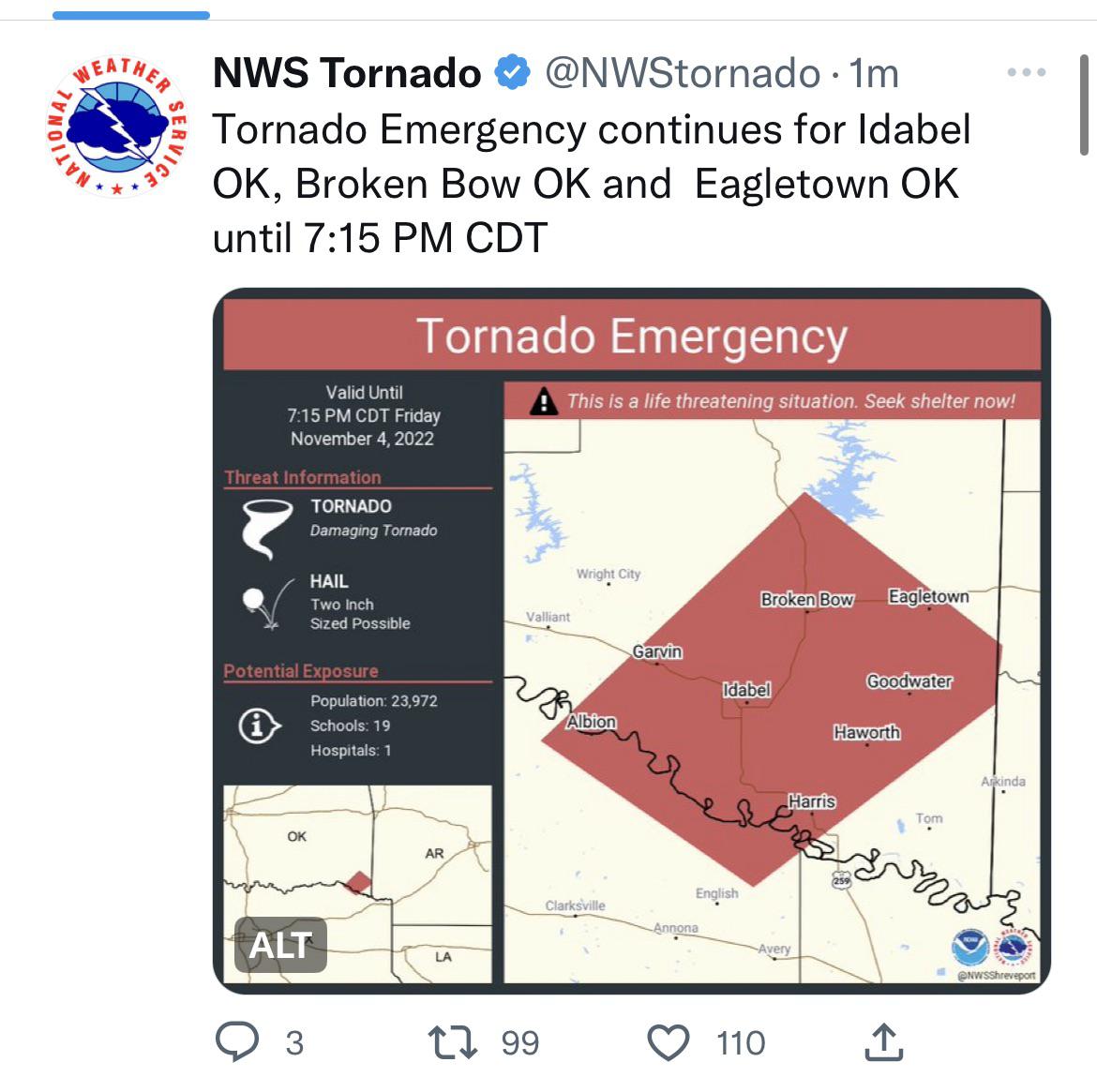This screenshot has width=1097, height=1092.
Task: Click the 99 retweet count
Action: [519, 1043]
